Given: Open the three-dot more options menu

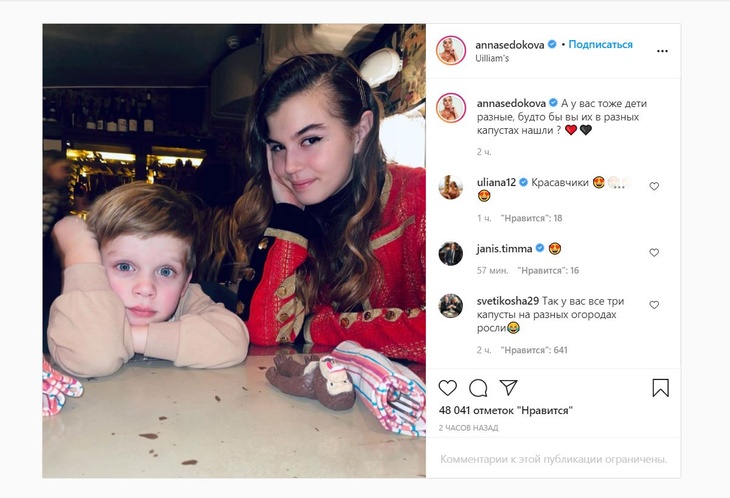Looking at the screenshot, I should pos(662,51).
